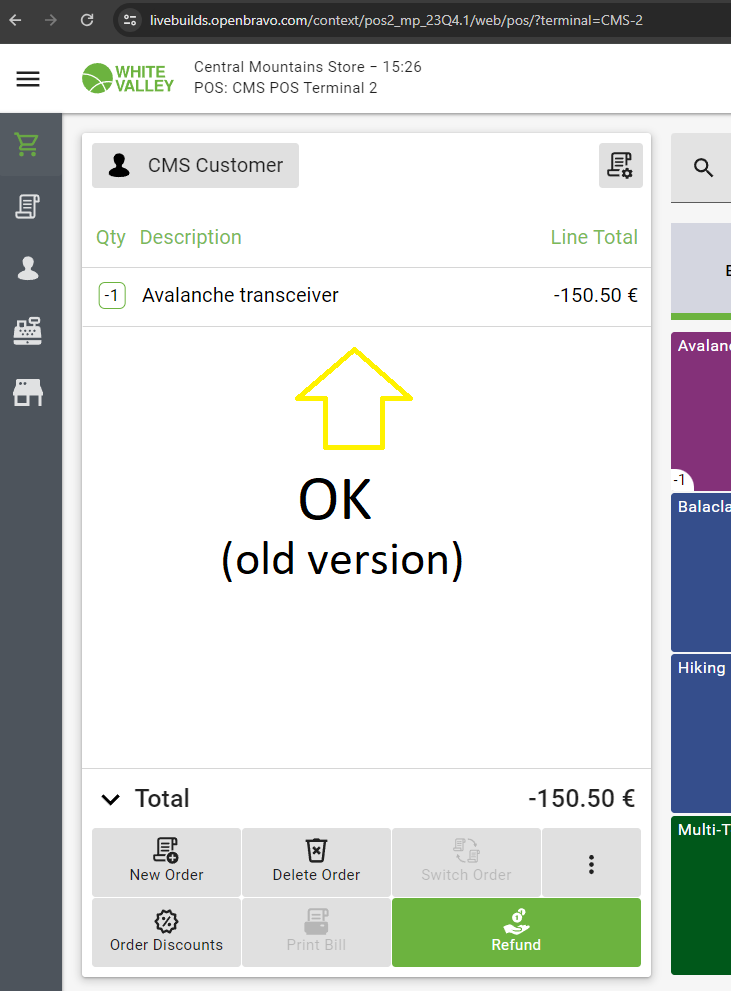Viewport: 731px width, 991px height.
Task: Open the customers sidebar icon
Action: tap(28, 269)
